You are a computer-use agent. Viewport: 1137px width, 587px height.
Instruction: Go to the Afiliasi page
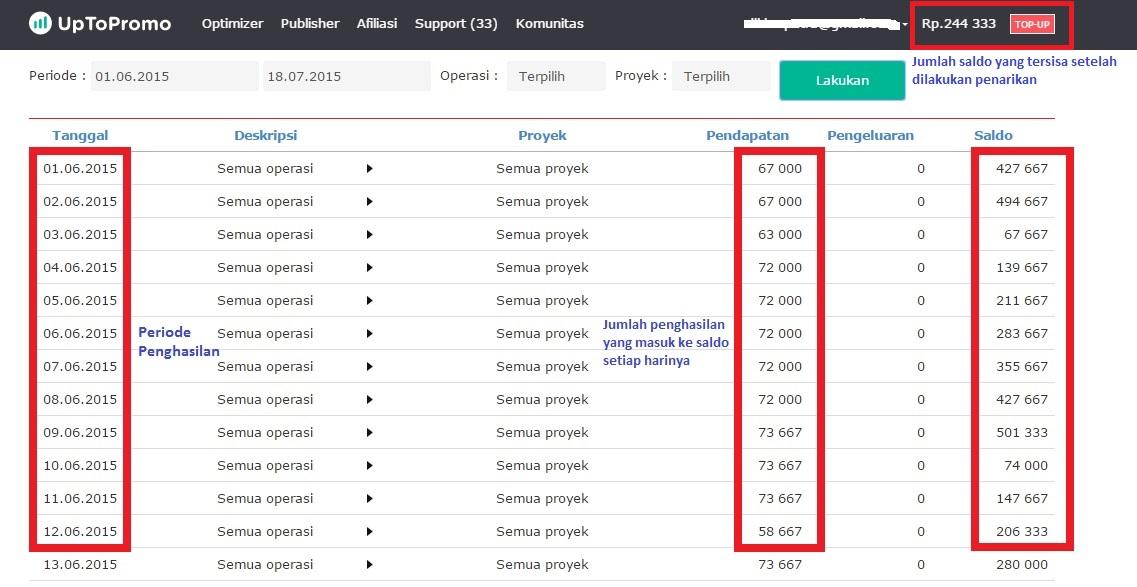tap(377, 23)
